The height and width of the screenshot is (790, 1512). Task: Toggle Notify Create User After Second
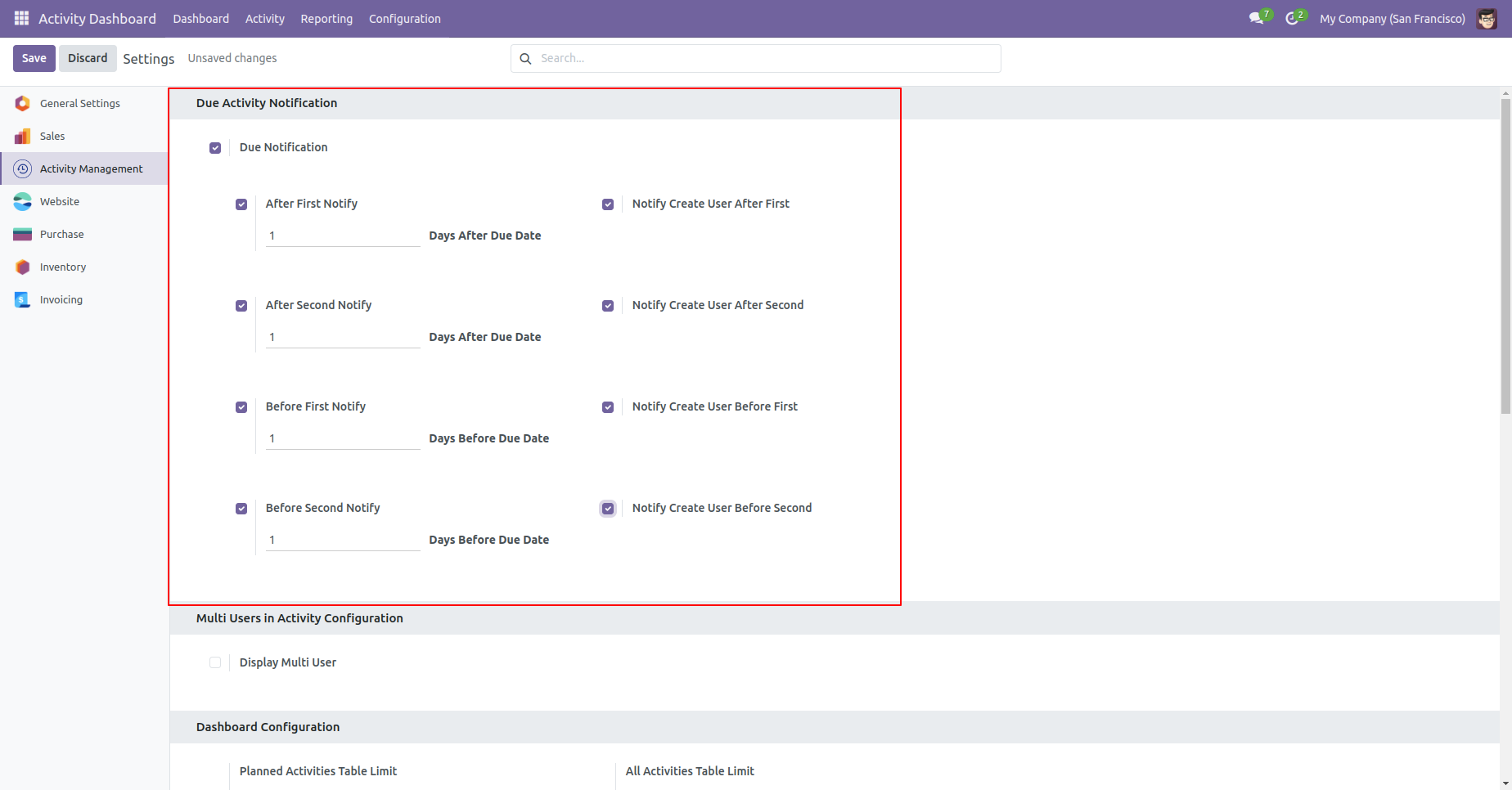click(608, 306)
